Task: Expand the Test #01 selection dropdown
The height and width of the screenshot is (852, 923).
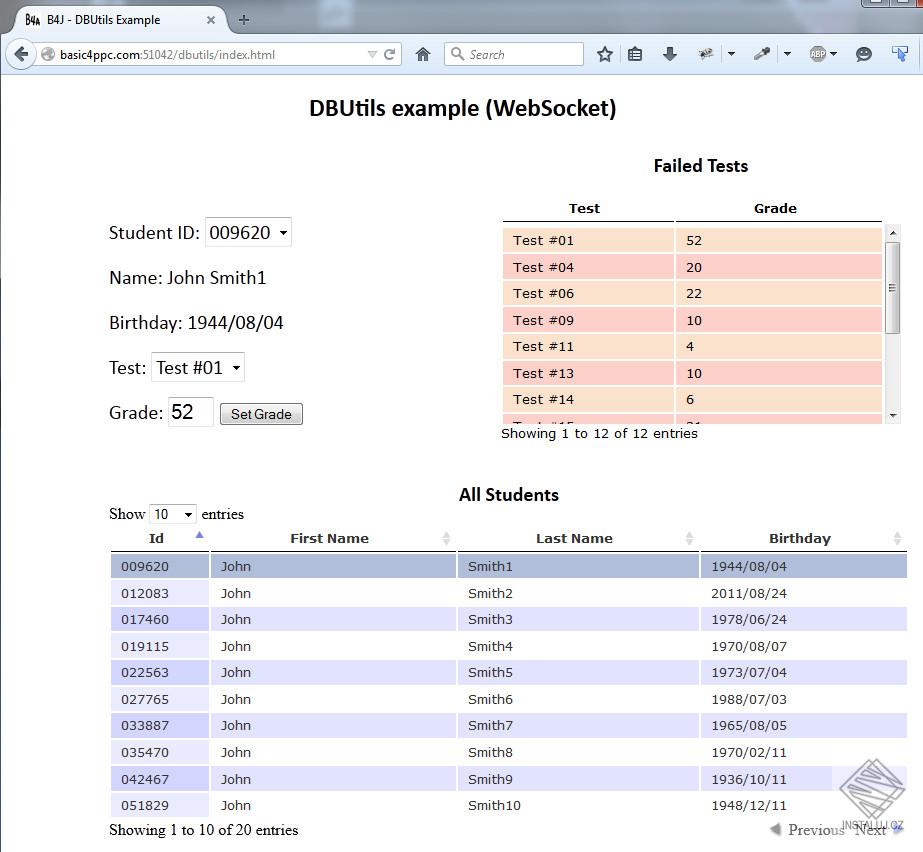Action: point(197,368)
